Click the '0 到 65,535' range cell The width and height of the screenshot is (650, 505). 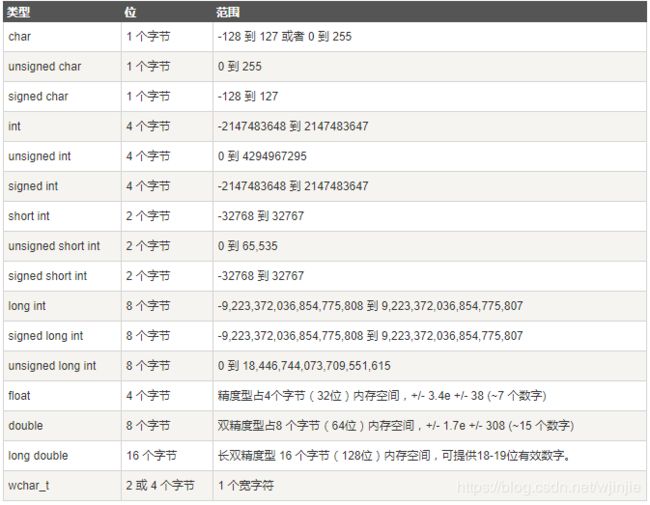click(x=430, y=246)
